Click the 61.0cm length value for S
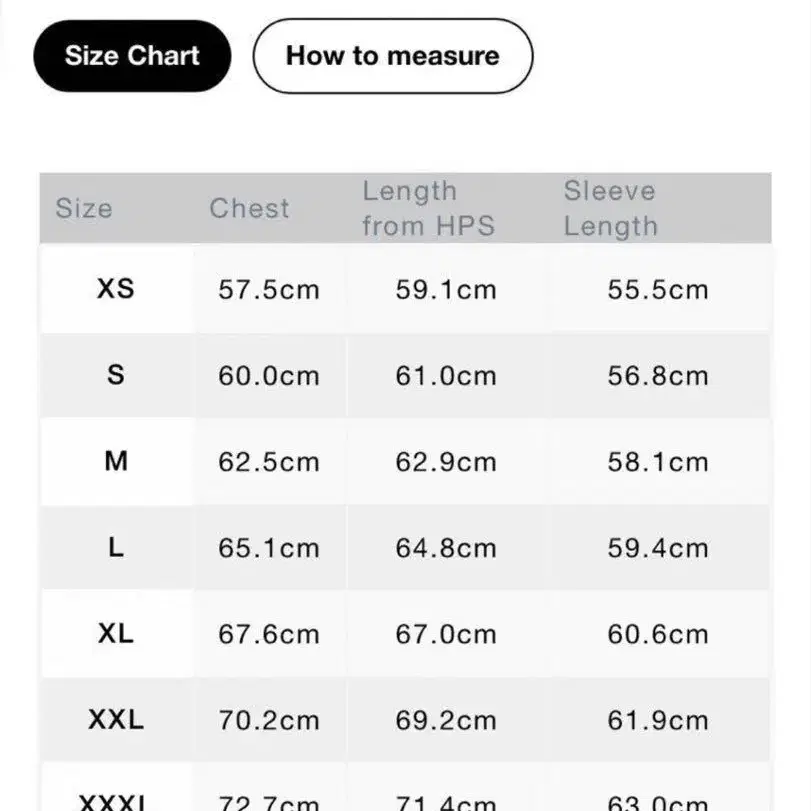The image size is (811, 811). [446, 376]
